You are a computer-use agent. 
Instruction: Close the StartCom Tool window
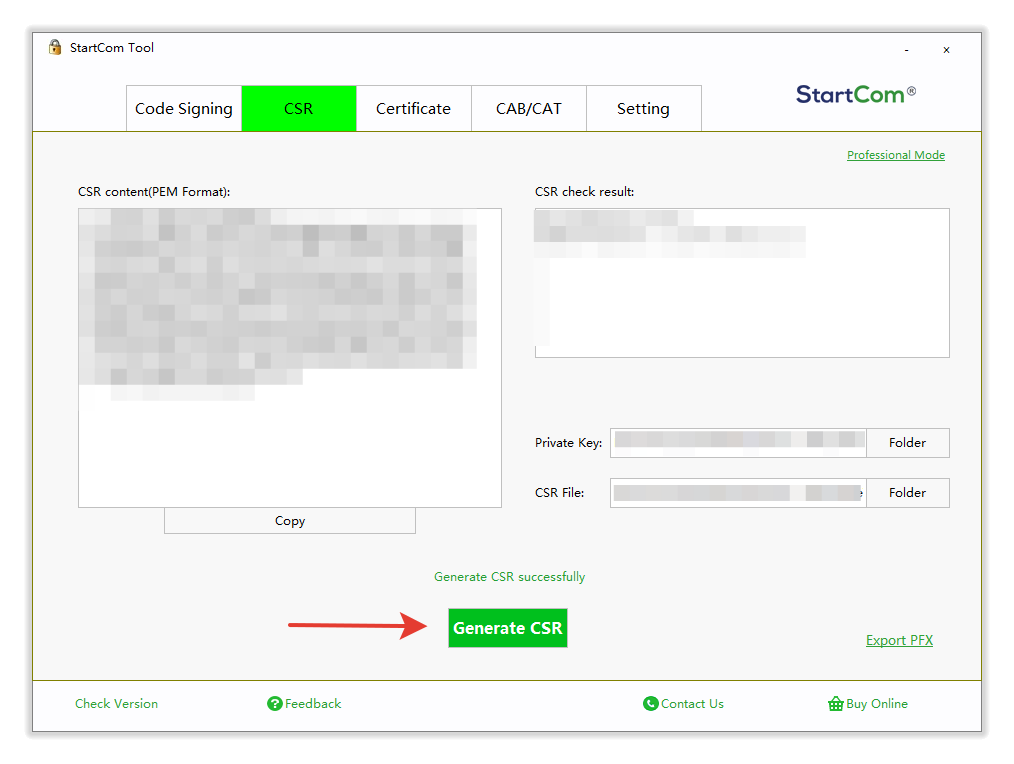946,50
